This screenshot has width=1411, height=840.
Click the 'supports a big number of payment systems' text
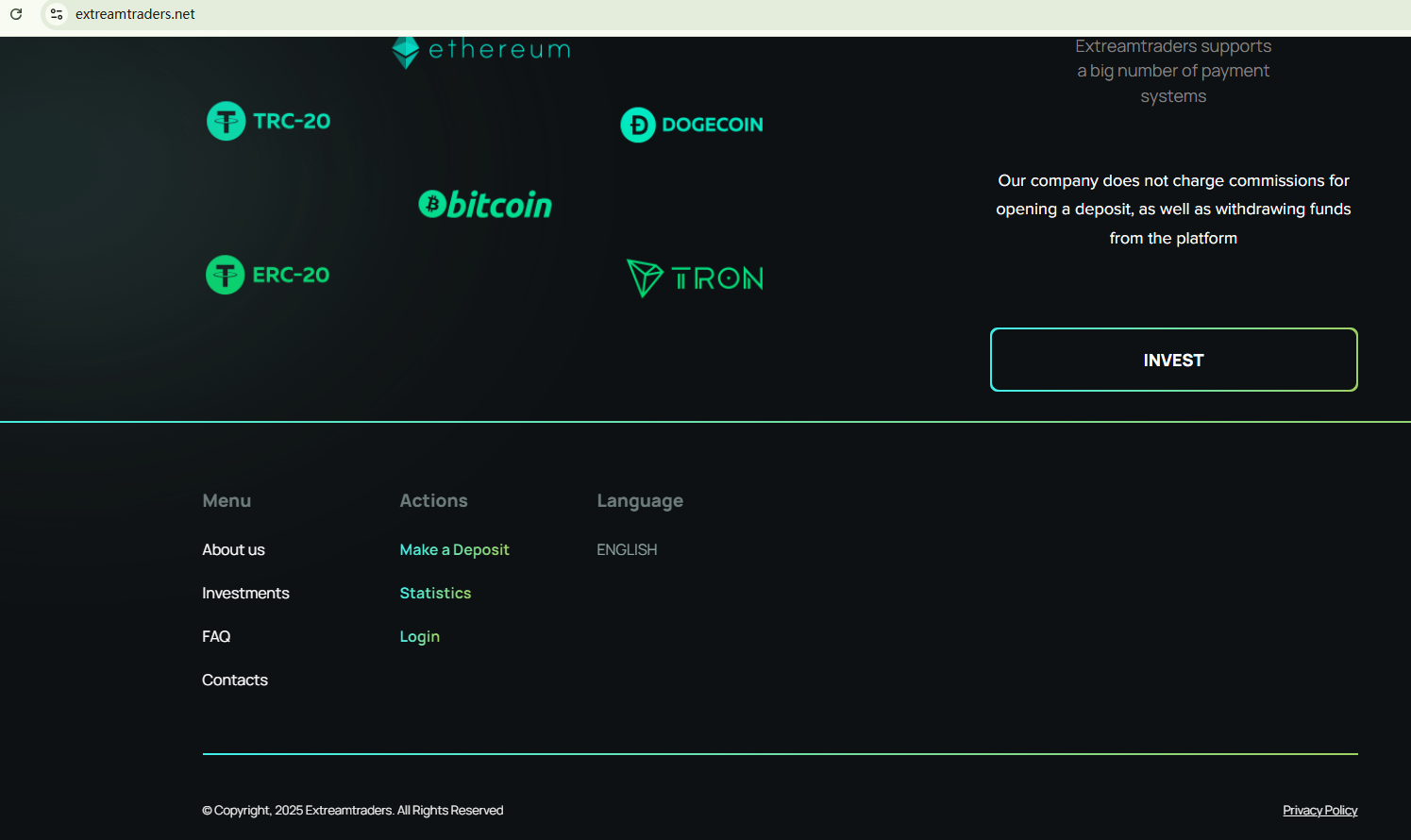click(1173, 71)
